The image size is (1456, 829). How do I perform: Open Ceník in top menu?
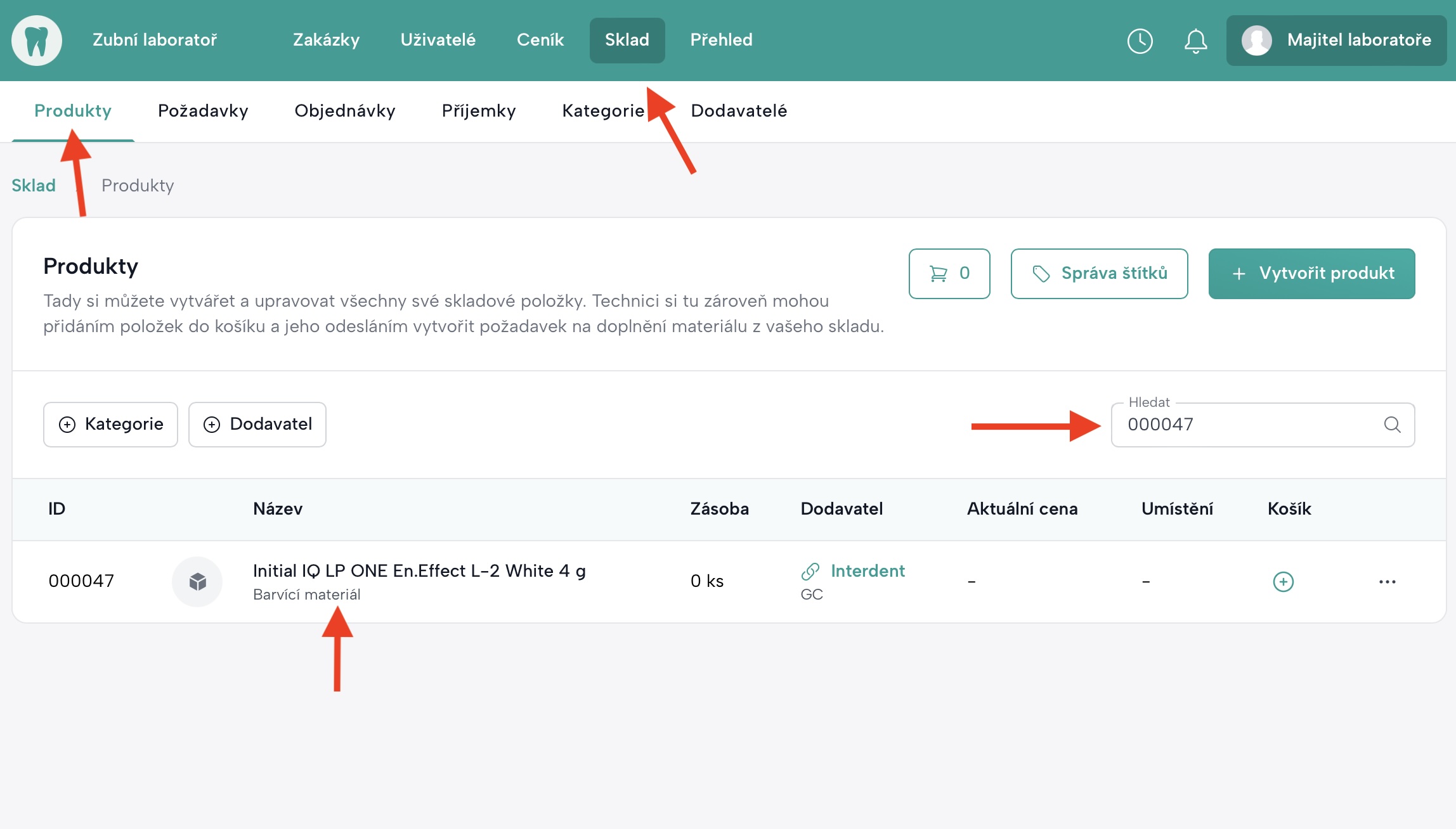tap(540, 40)
